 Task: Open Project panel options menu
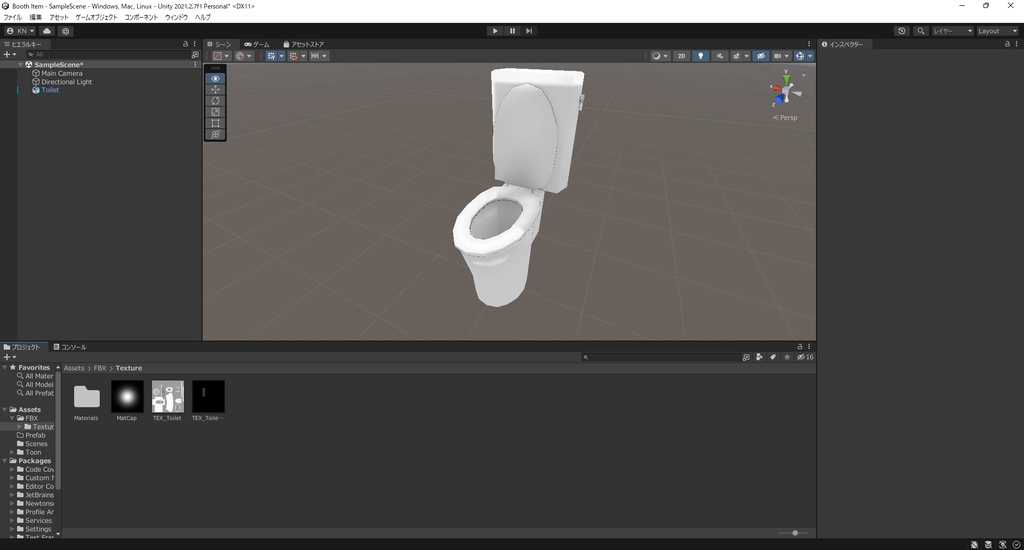(809, 347)
